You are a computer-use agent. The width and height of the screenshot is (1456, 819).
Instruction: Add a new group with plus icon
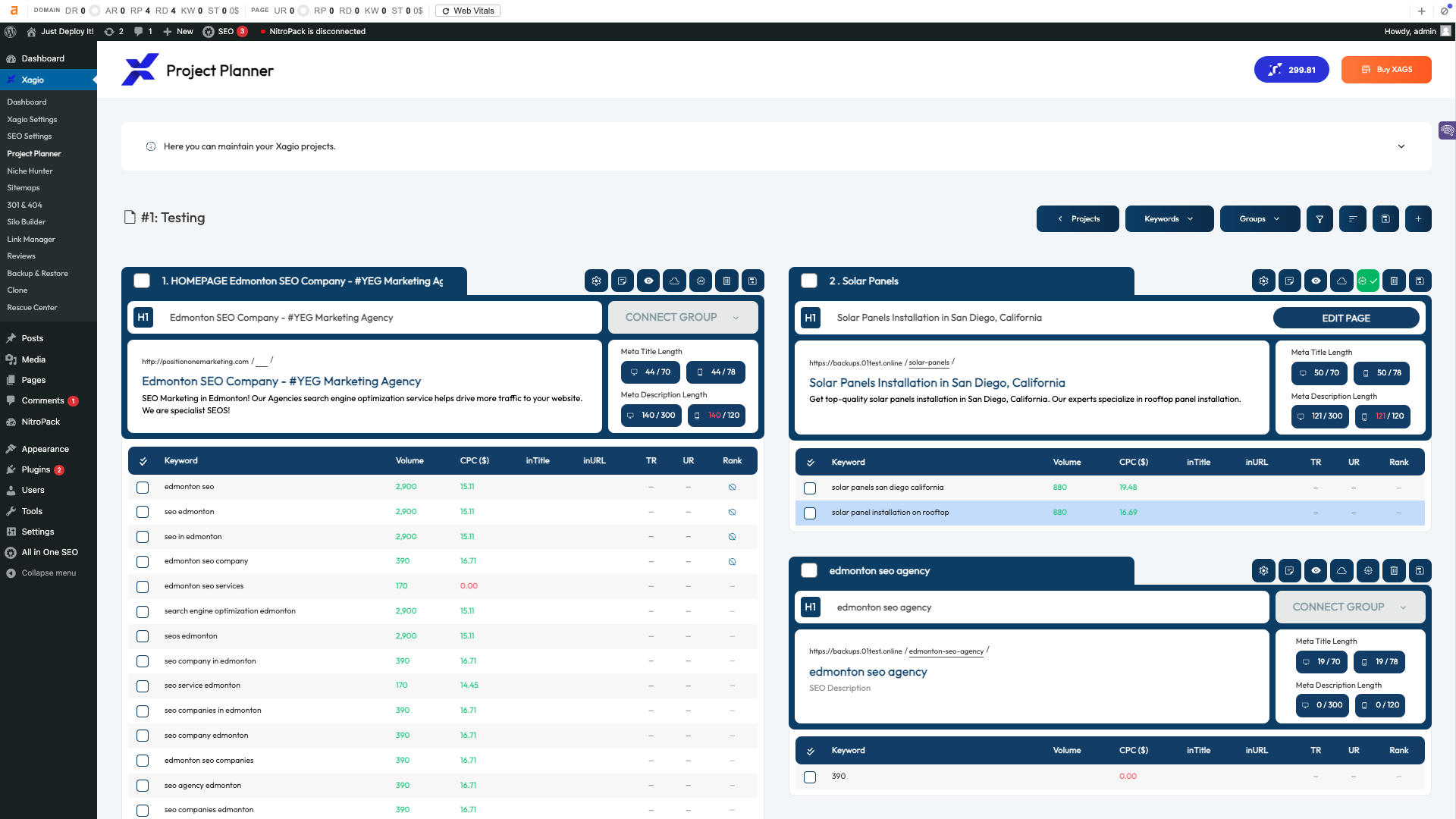click(x=1418, y=218)
